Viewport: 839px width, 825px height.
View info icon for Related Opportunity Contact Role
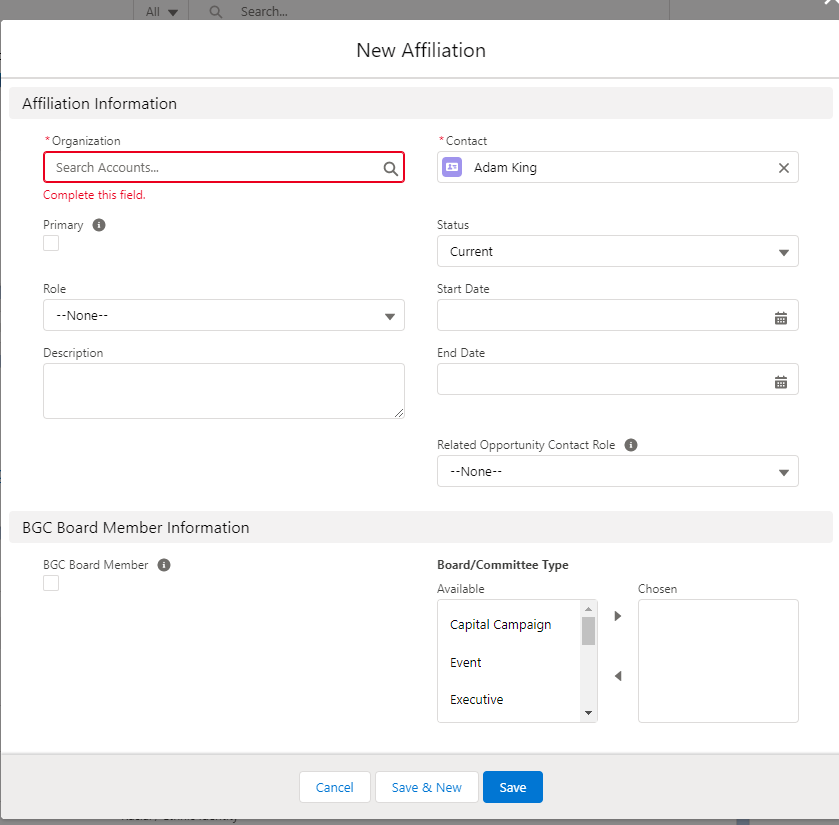631,444
